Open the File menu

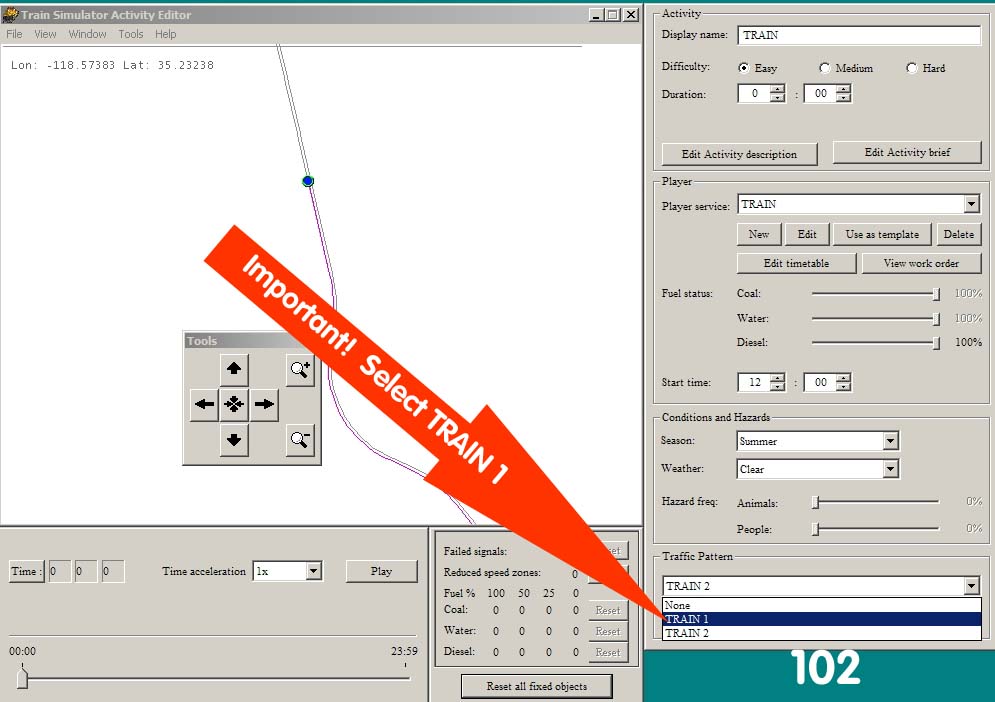click(14, 34)
